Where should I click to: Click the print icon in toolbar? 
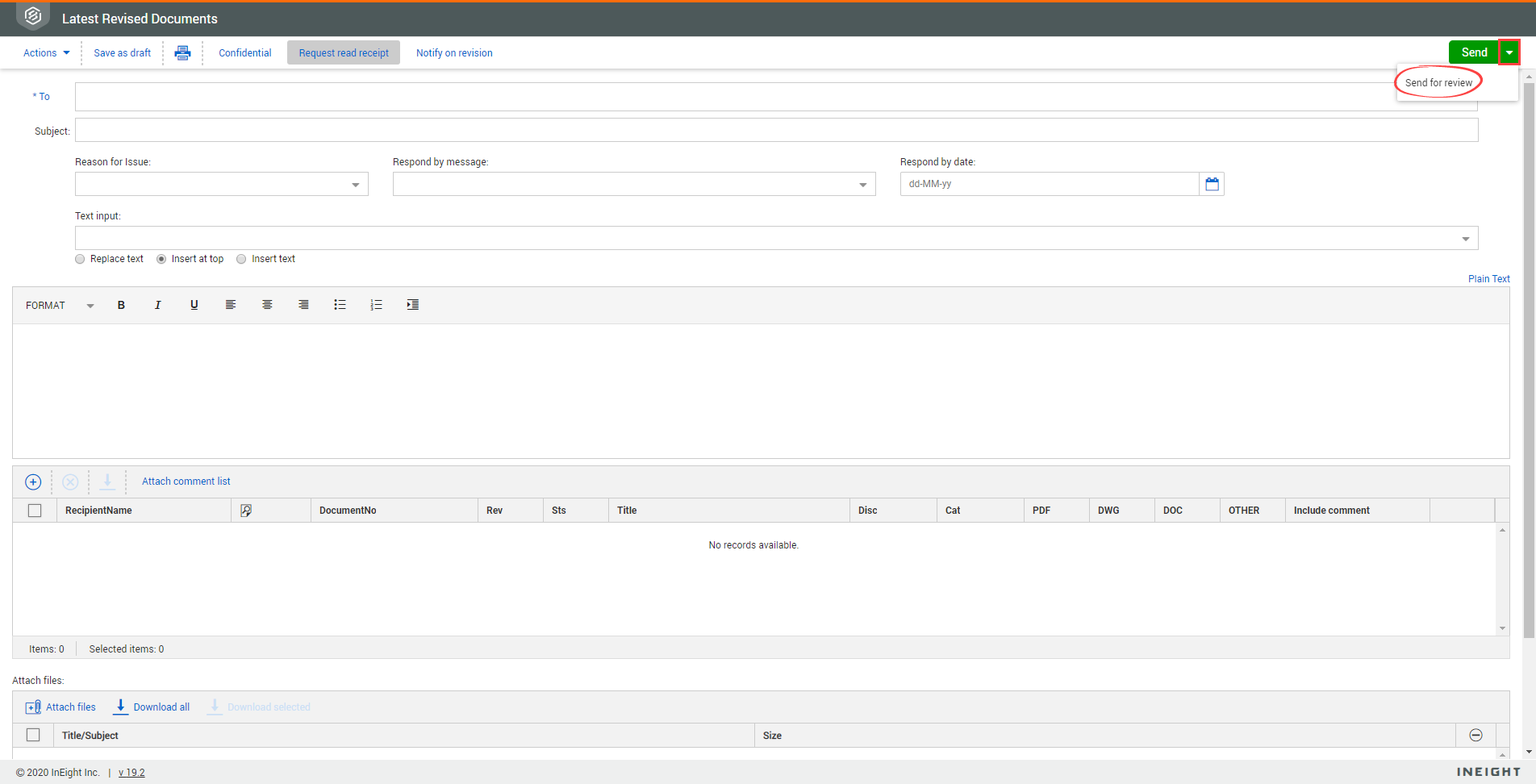click(183, 53)
